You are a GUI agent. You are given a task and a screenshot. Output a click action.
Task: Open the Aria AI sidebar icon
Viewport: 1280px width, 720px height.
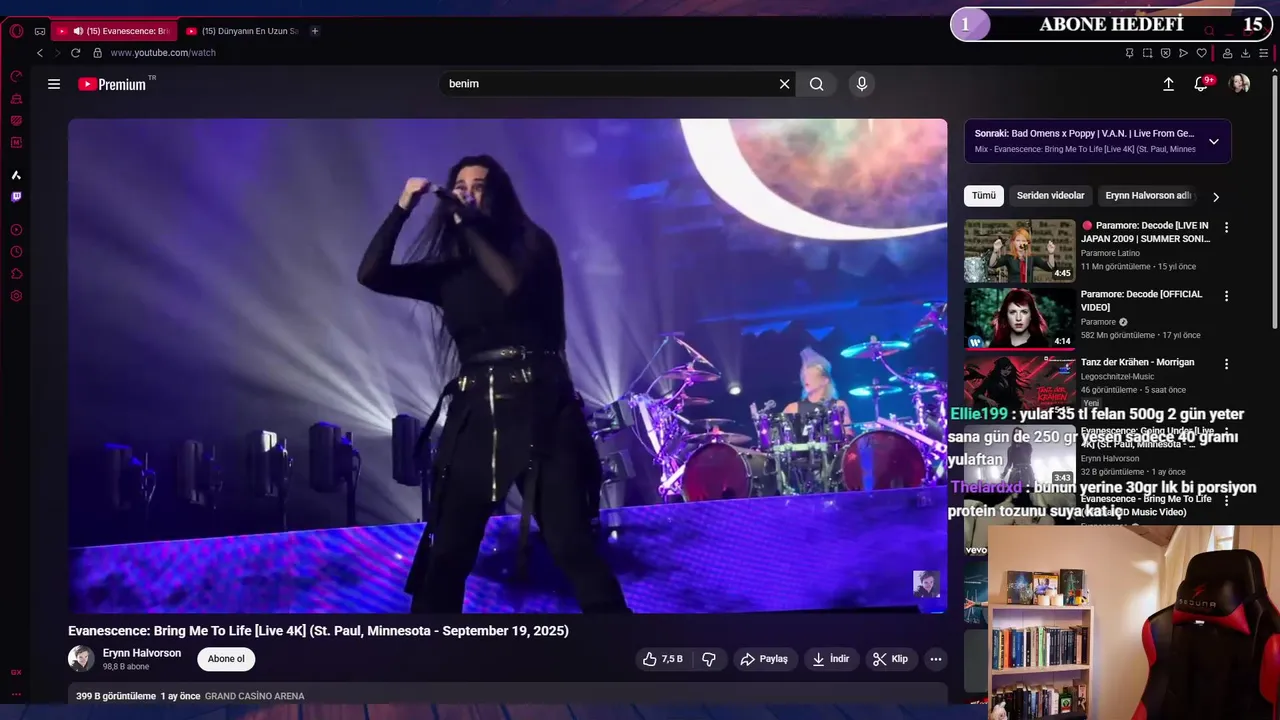[x=16, y=175]
